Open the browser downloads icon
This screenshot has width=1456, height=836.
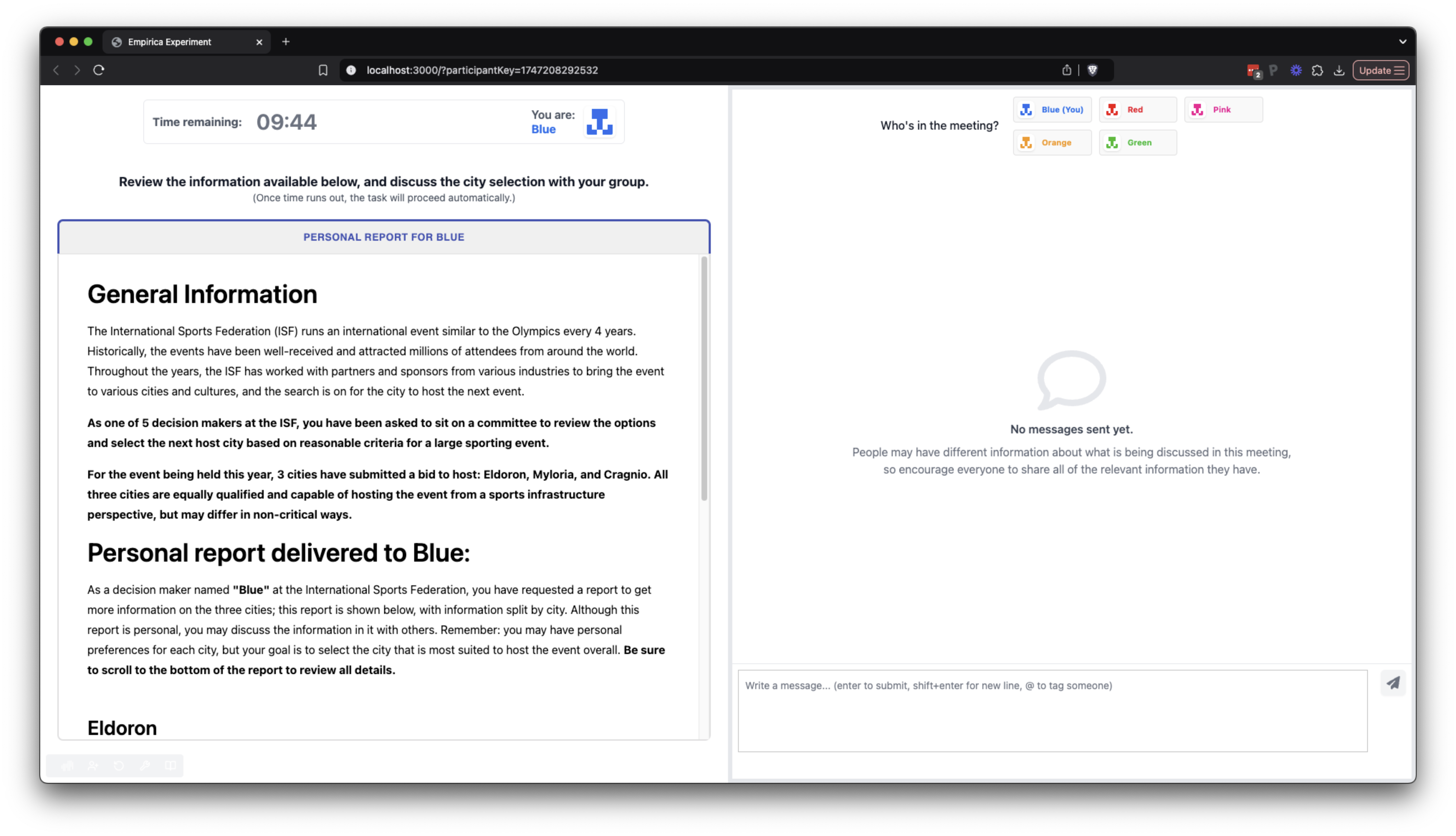click(1339, 71)
